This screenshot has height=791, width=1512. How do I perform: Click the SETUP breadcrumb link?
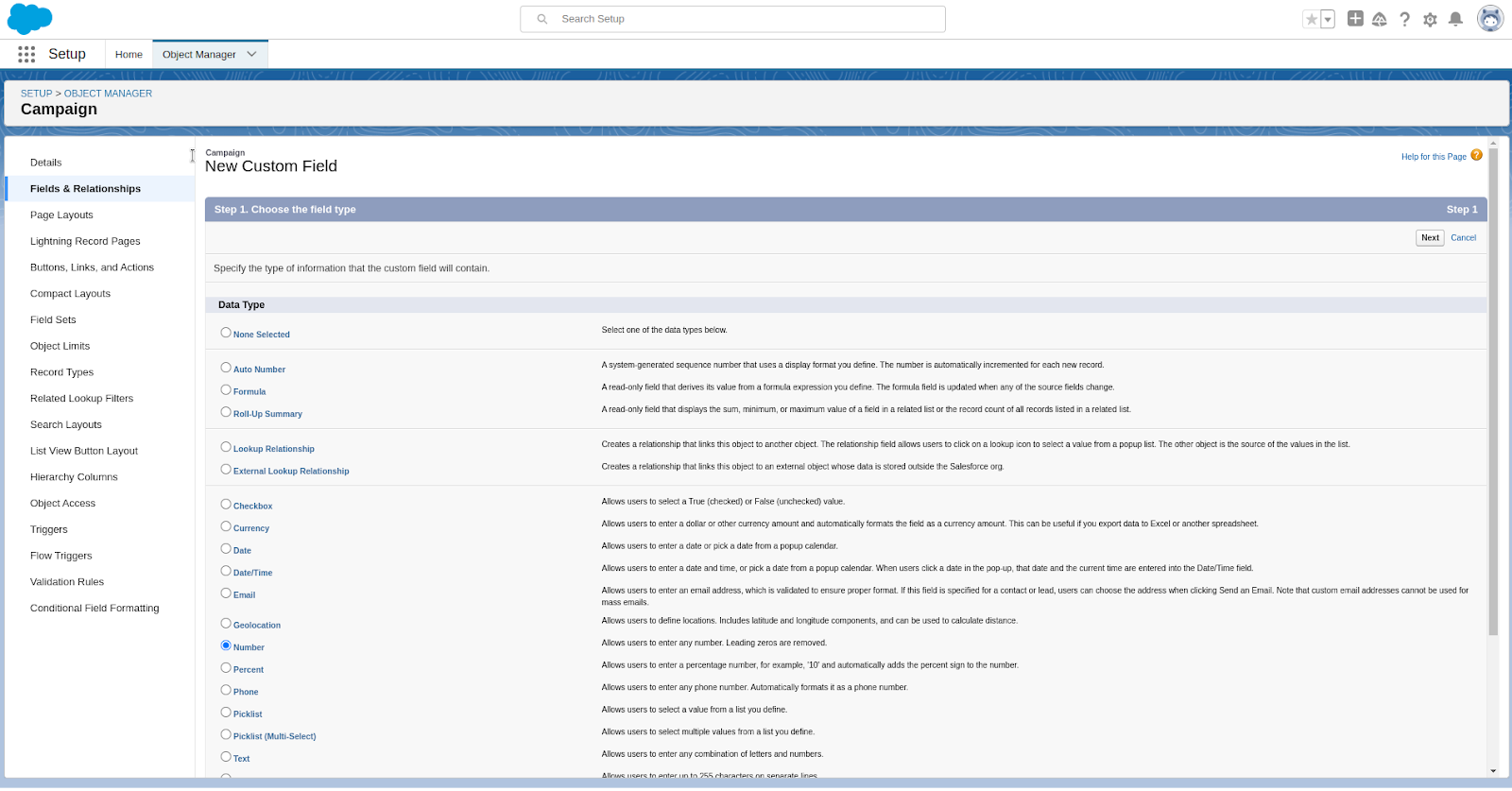pyautogui.click(x=37, y=94)
